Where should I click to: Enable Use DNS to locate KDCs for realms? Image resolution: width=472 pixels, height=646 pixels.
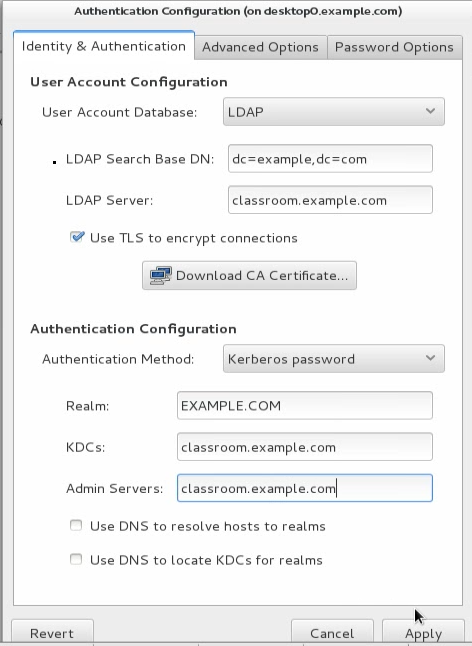76,559
